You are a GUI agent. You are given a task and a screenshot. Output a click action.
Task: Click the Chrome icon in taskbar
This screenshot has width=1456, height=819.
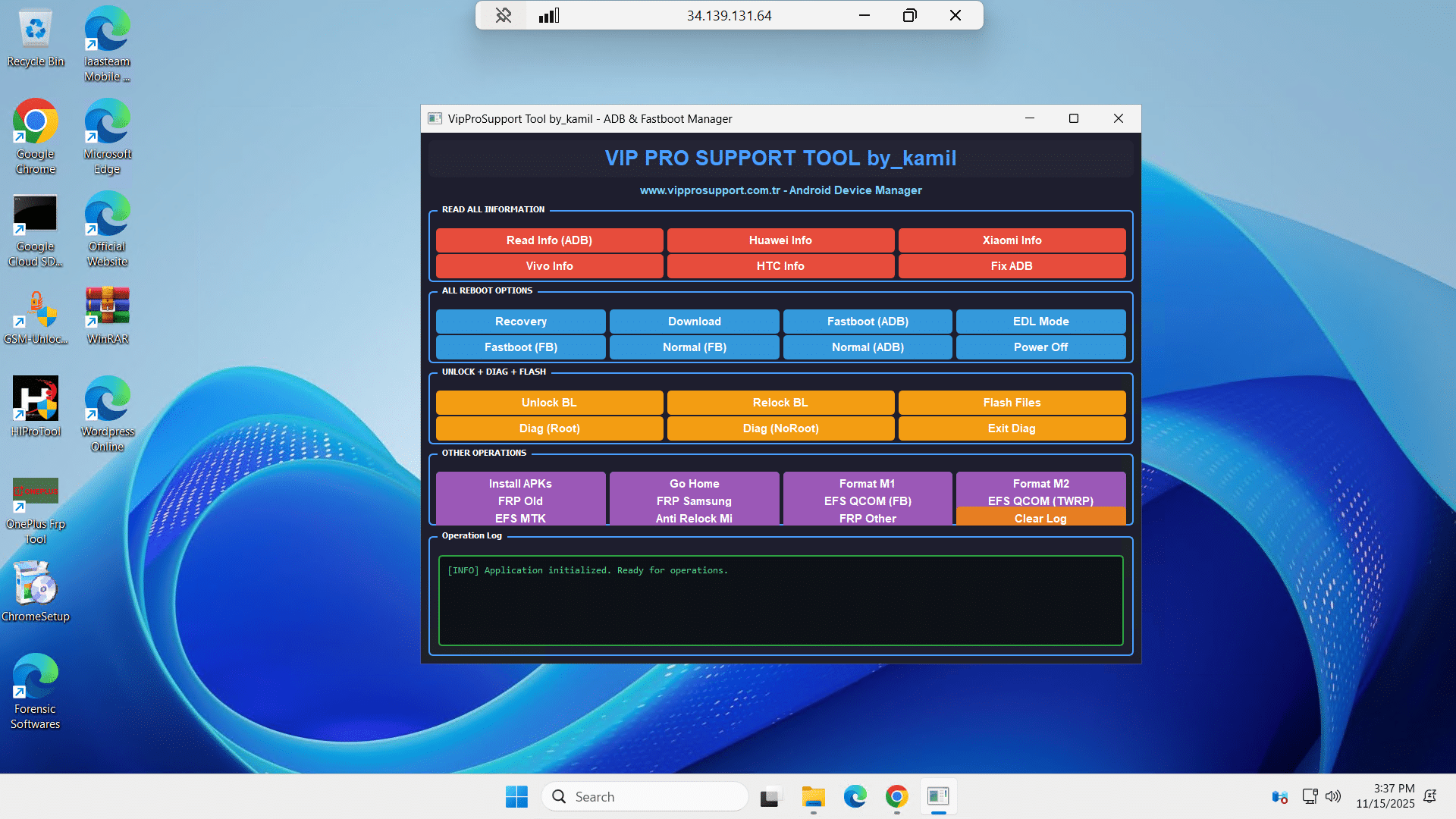coord(896,796)
